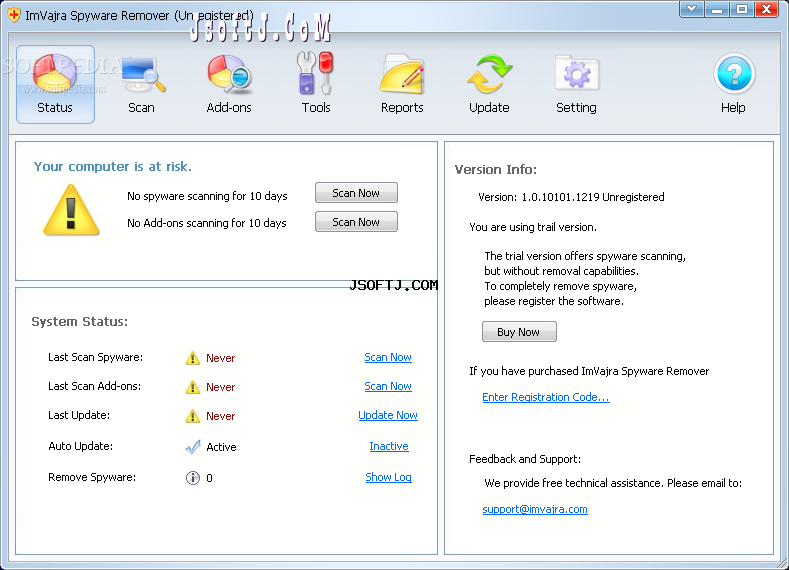Click the 'Feedback and Support:' text
The image size is (789, 570).
click(x=525, y=459)
